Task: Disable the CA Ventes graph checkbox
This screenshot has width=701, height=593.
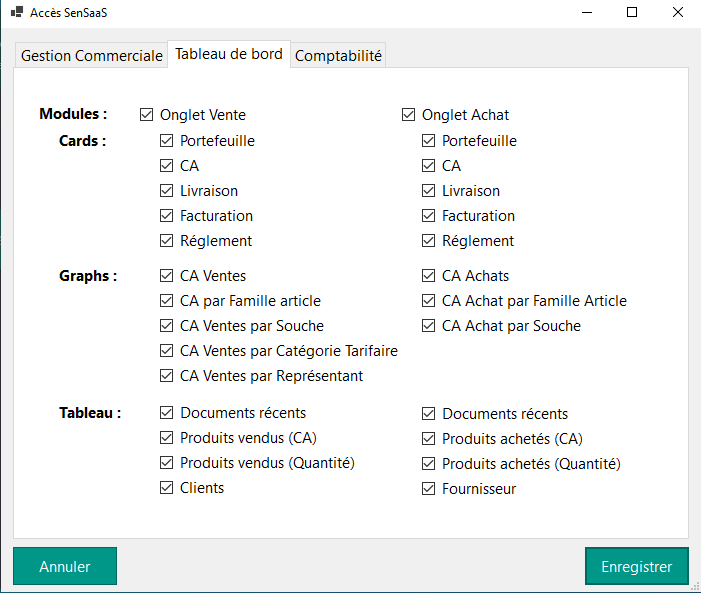Action: (x=167, y=276)
